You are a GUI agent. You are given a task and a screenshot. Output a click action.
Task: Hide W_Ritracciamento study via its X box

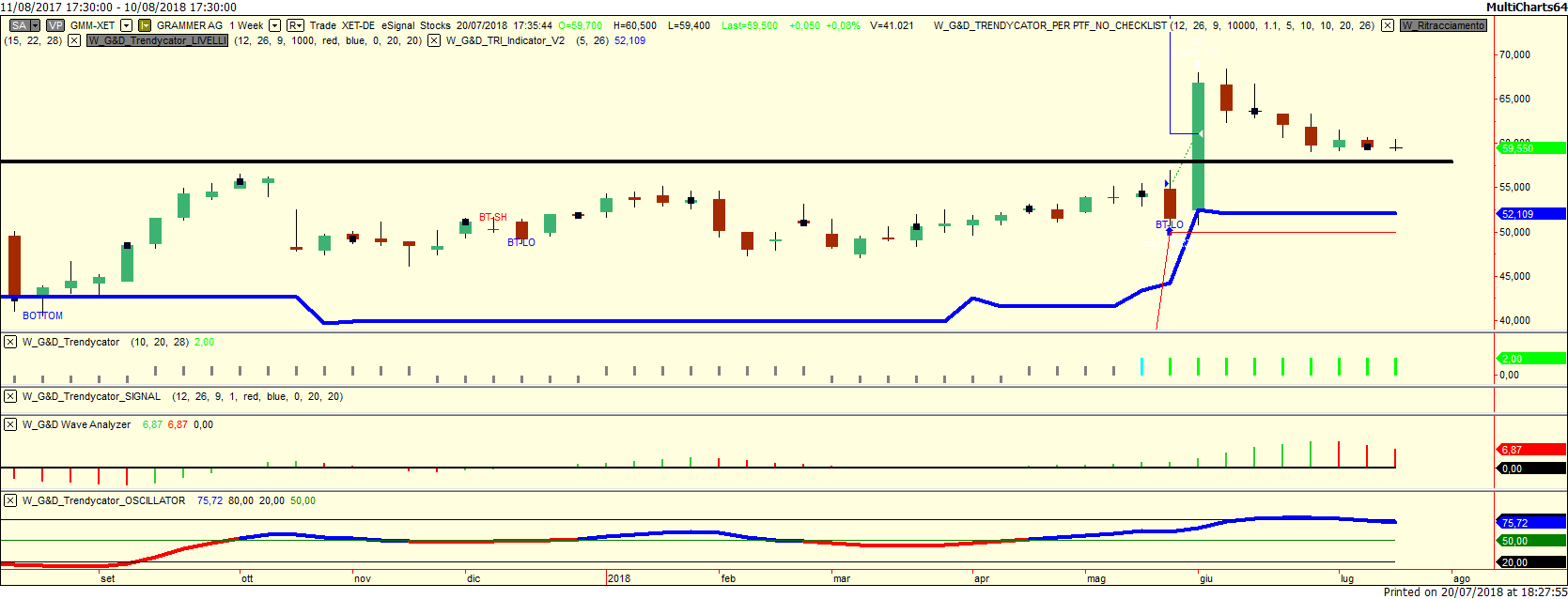(1388, 25)
